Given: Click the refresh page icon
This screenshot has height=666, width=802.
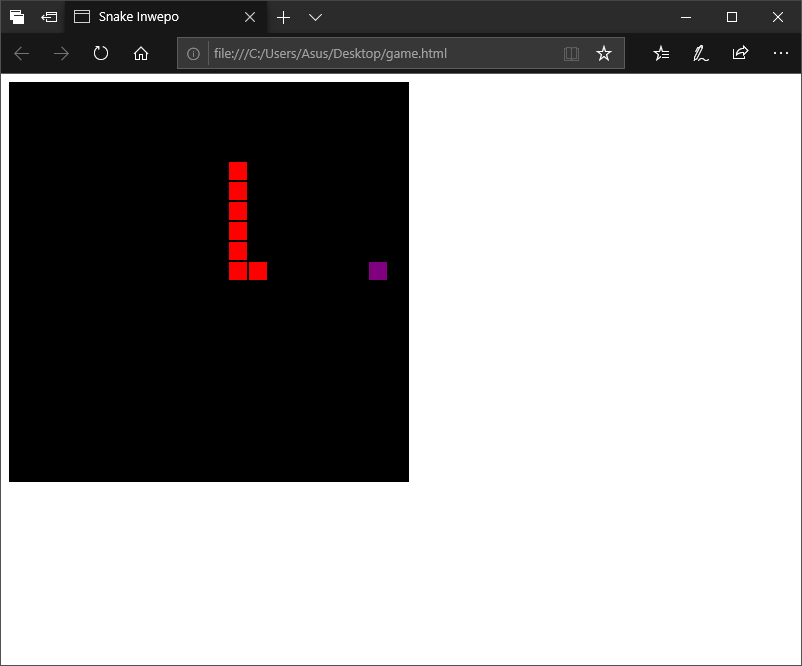Looking at the screenshot, I should [x=100, y=53].
